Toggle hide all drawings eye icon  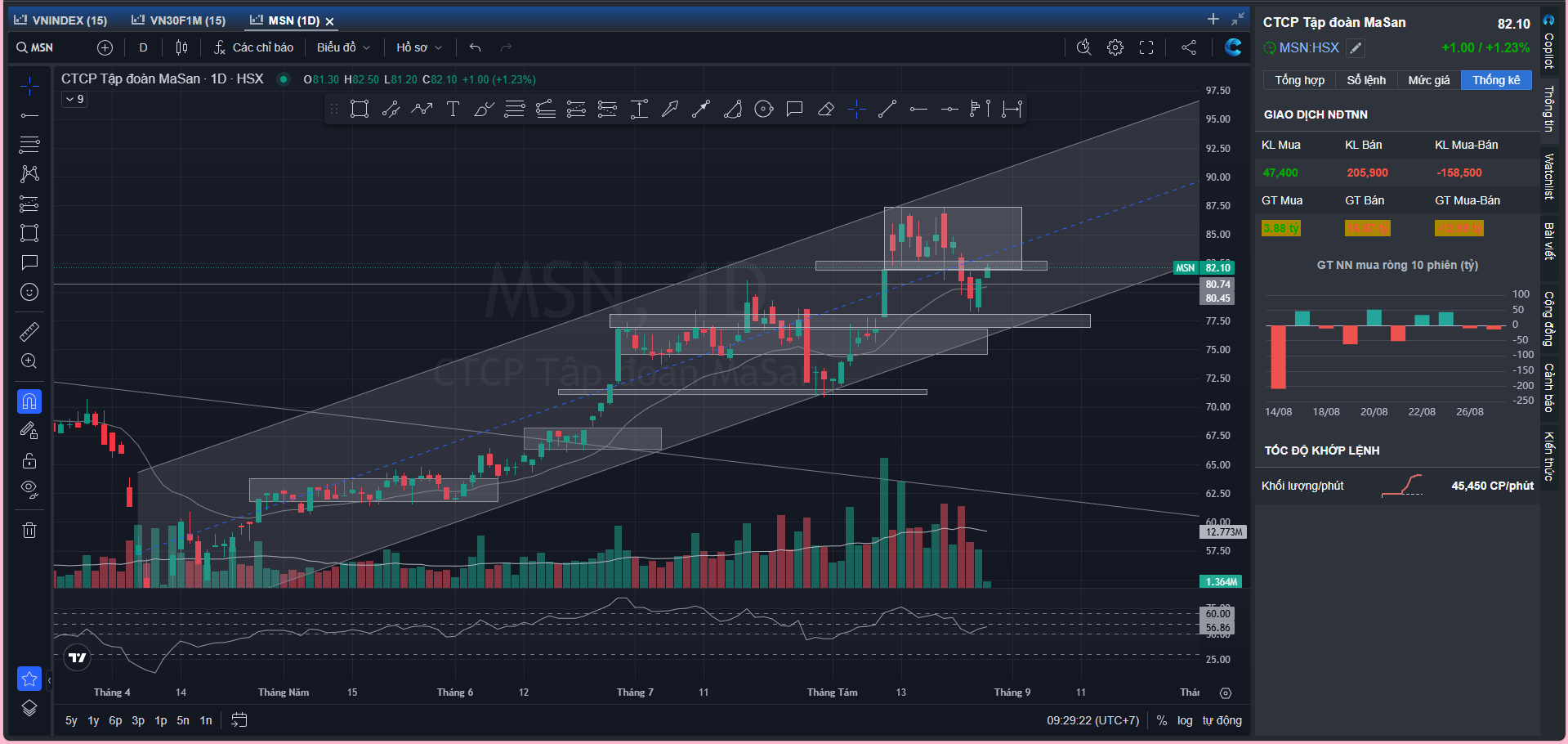pos(29,490)
